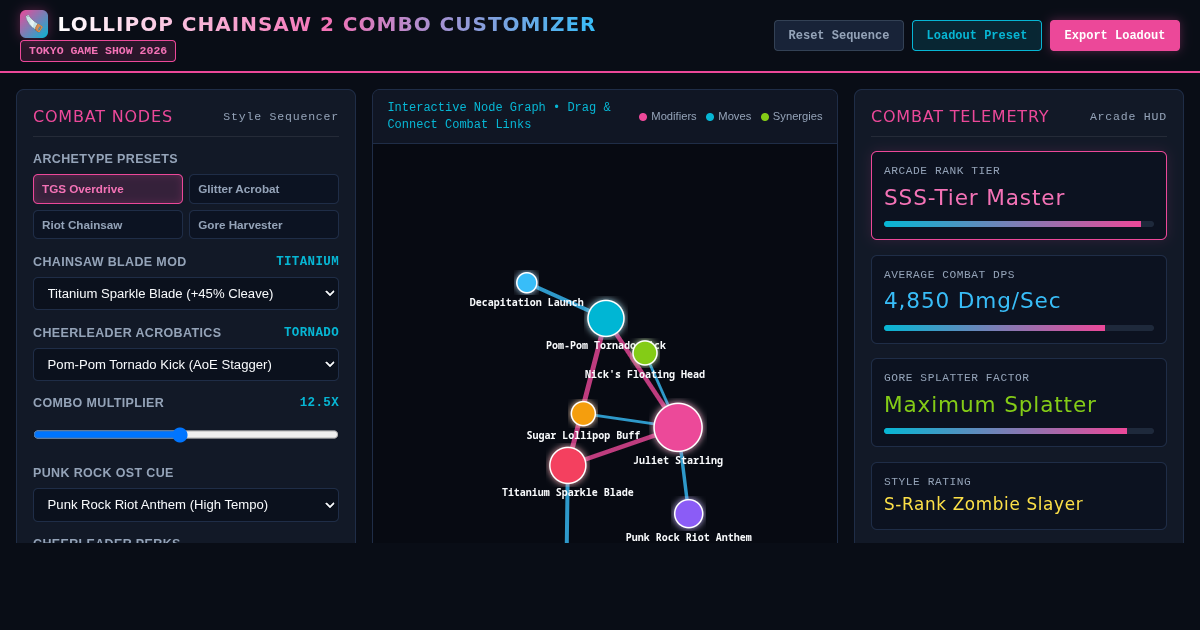The image size is (1200, 630).
Task: Select the TGS Overdrive archetype preset
Action: pos(108,189)
